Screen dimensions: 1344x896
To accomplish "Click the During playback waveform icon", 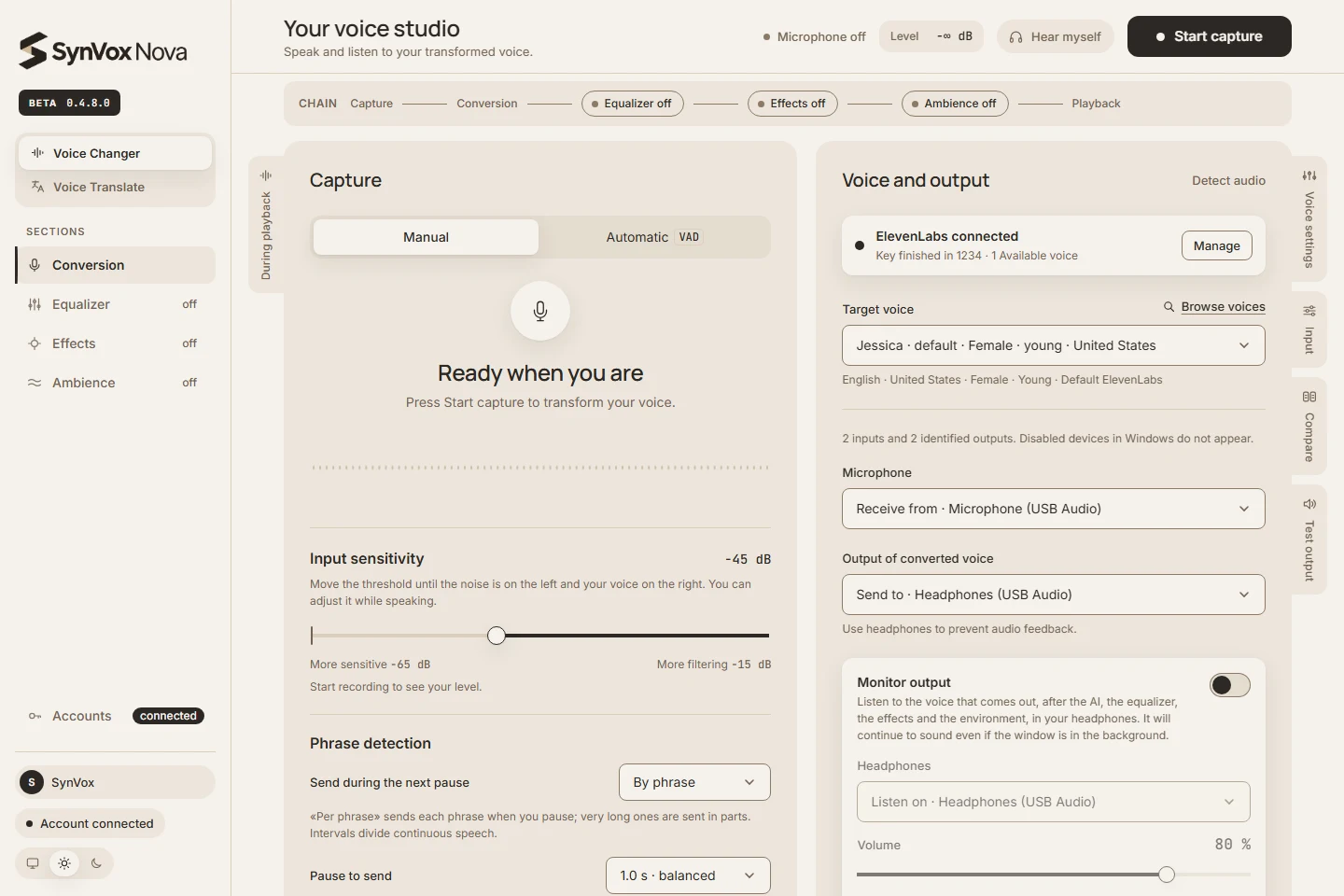I will coord(266,175).
